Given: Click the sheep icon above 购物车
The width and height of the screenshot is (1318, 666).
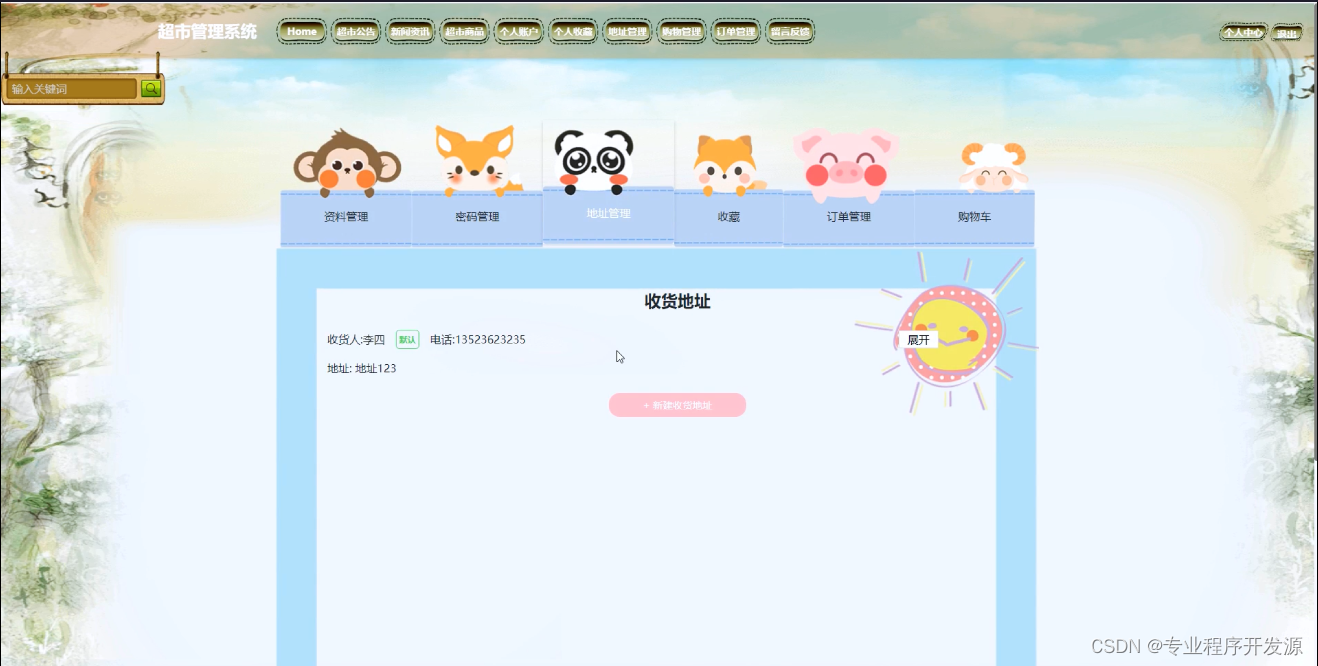Looking at the screenshot, I should coord(993,167).
